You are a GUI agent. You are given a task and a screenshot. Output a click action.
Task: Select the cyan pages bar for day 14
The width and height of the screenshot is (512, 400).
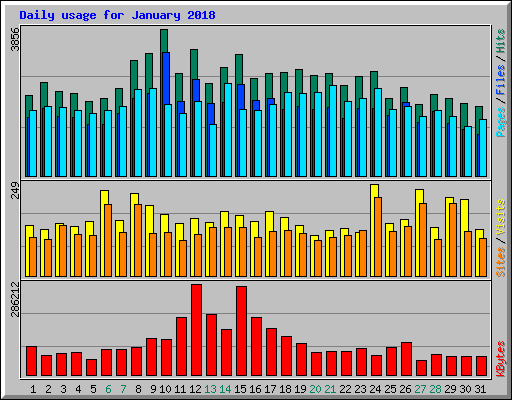[x=228, y=130]
